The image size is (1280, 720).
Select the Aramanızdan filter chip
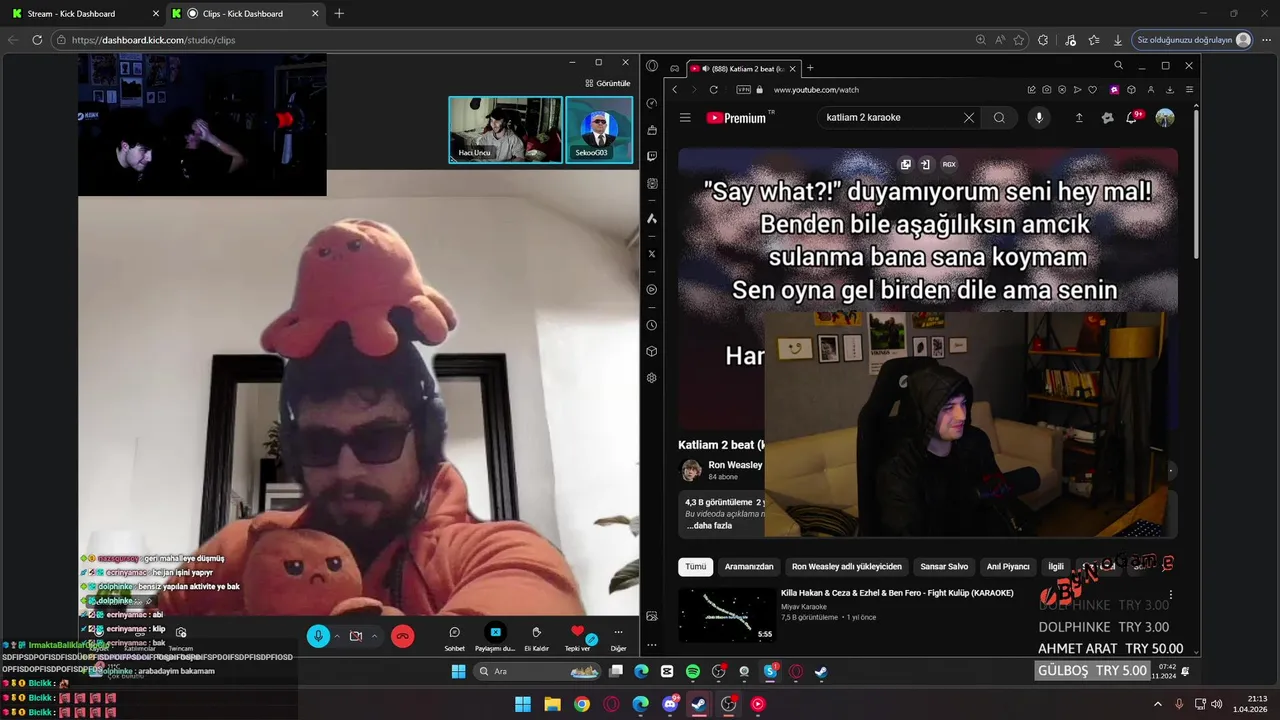tap(749, 566)
